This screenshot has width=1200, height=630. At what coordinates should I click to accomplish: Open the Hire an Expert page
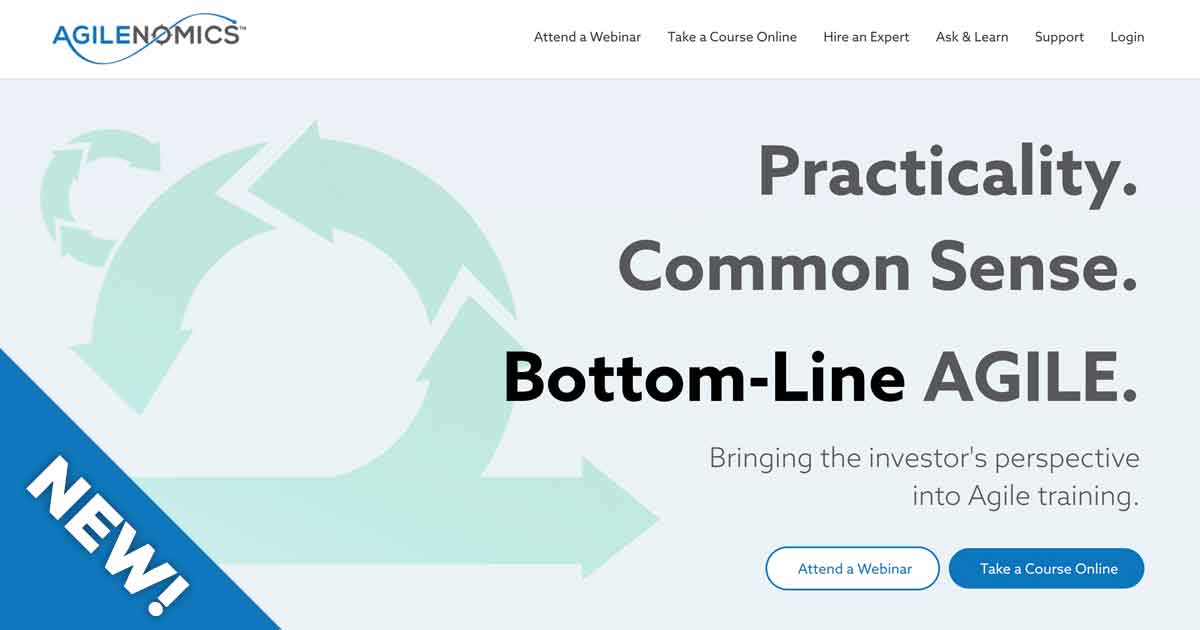(x=866, y=37)
